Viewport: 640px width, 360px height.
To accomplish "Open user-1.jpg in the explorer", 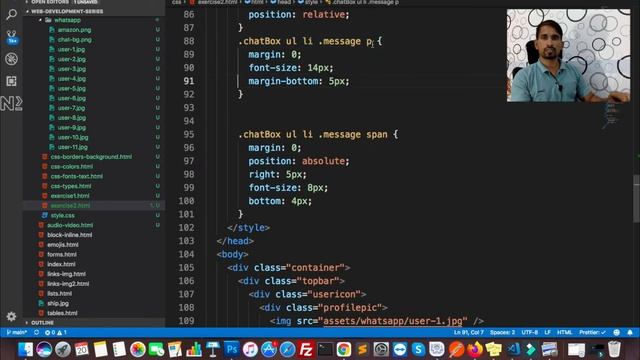I will 71,49.
